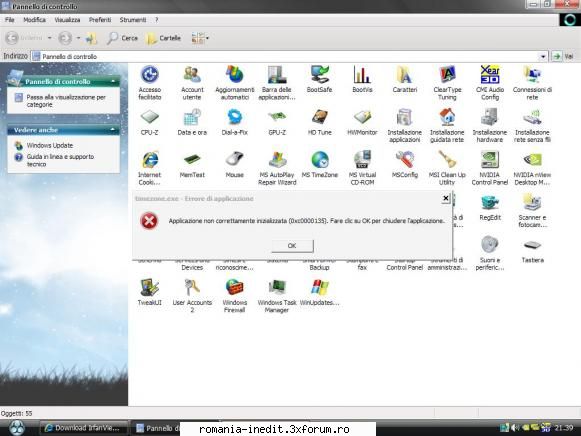Open Windows Firewall icon
This screenshot has height=436, width=581.
pyautogui.click(x=235, y=296)
